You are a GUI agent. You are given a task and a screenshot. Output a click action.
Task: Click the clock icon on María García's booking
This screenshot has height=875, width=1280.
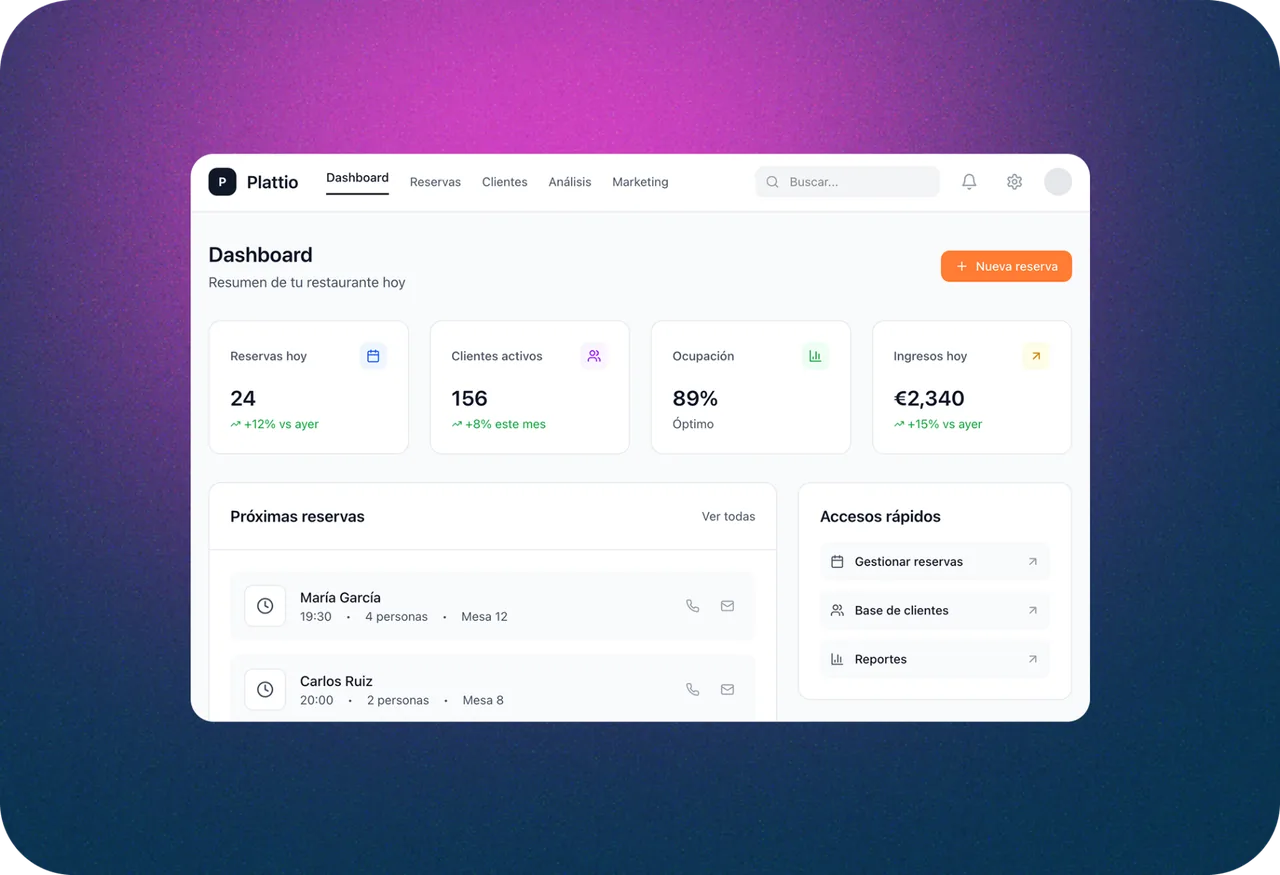coord(265,606)
